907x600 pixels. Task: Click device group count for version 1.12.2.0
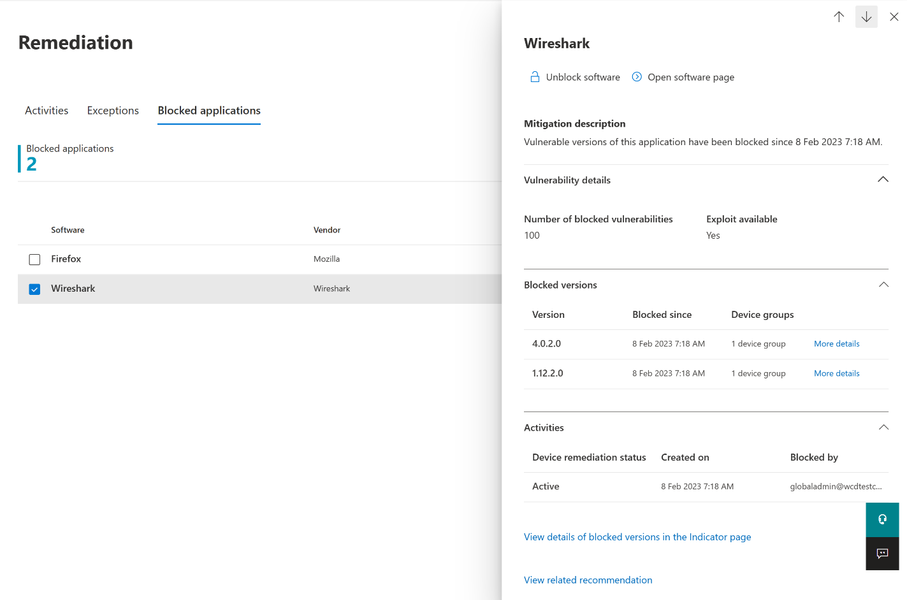click(758, 373)
